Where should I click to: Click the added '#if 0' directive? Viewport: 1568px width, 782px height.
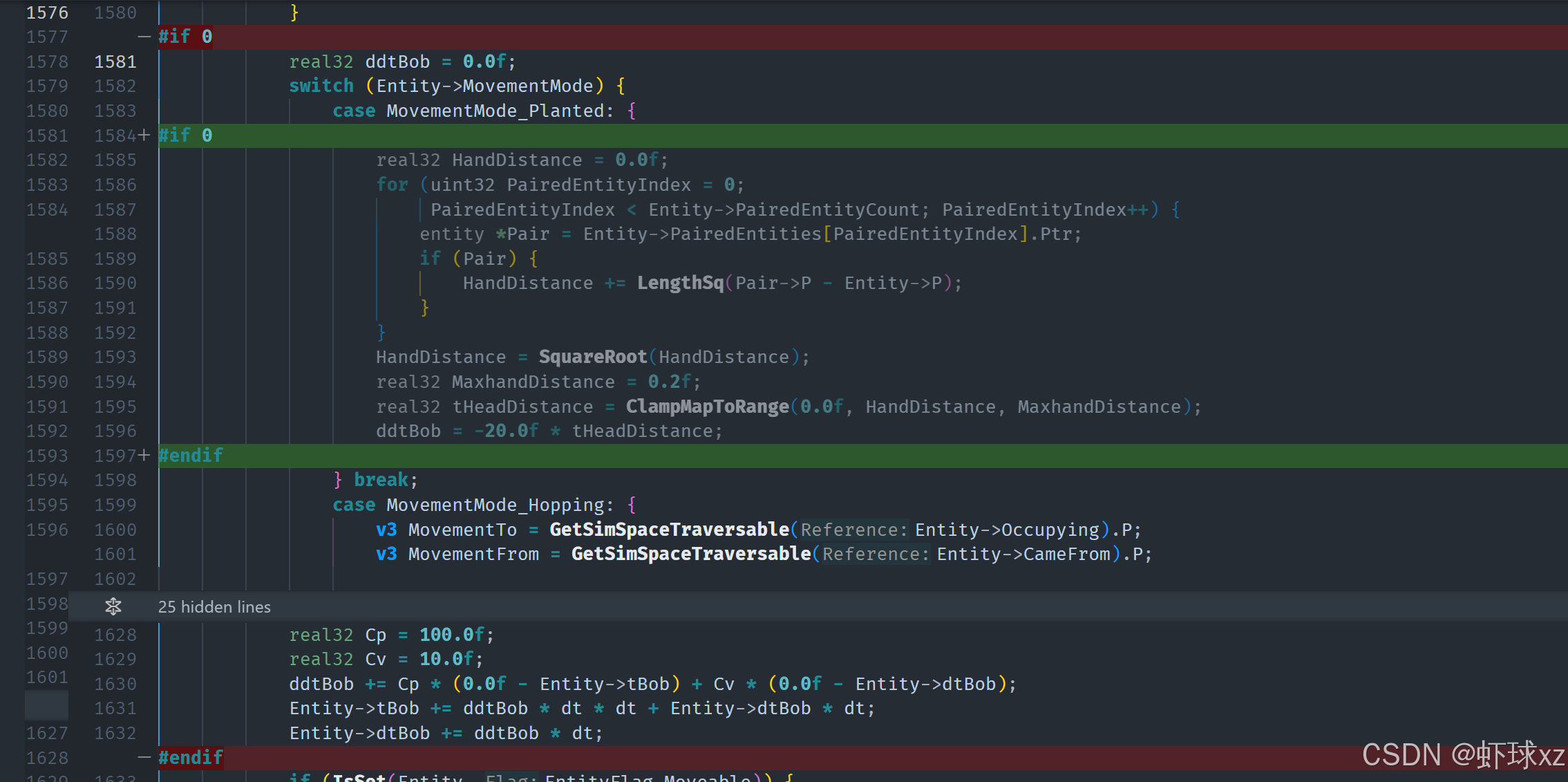pos(185,136)
